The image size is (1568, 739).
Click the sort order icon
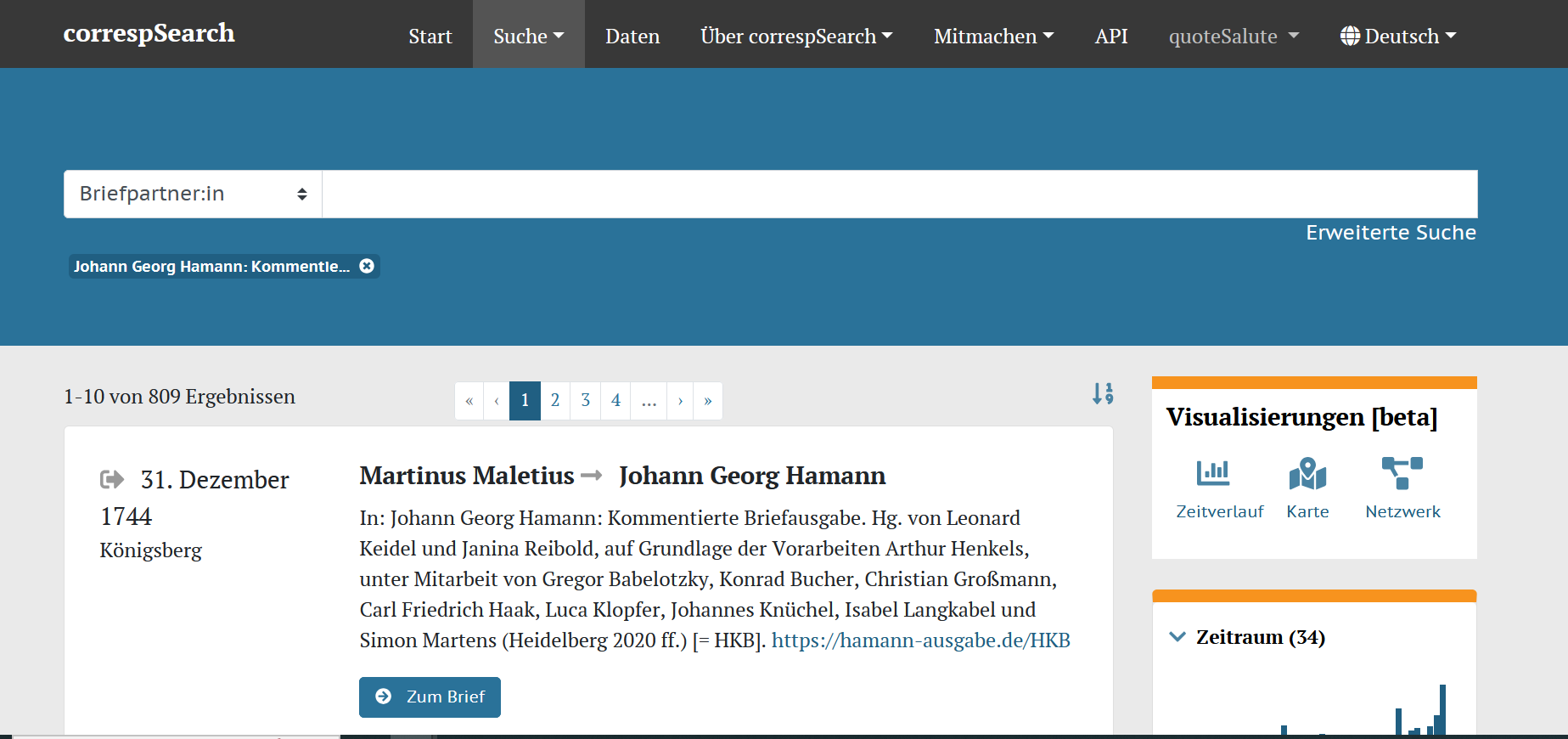coord(1103,393)
